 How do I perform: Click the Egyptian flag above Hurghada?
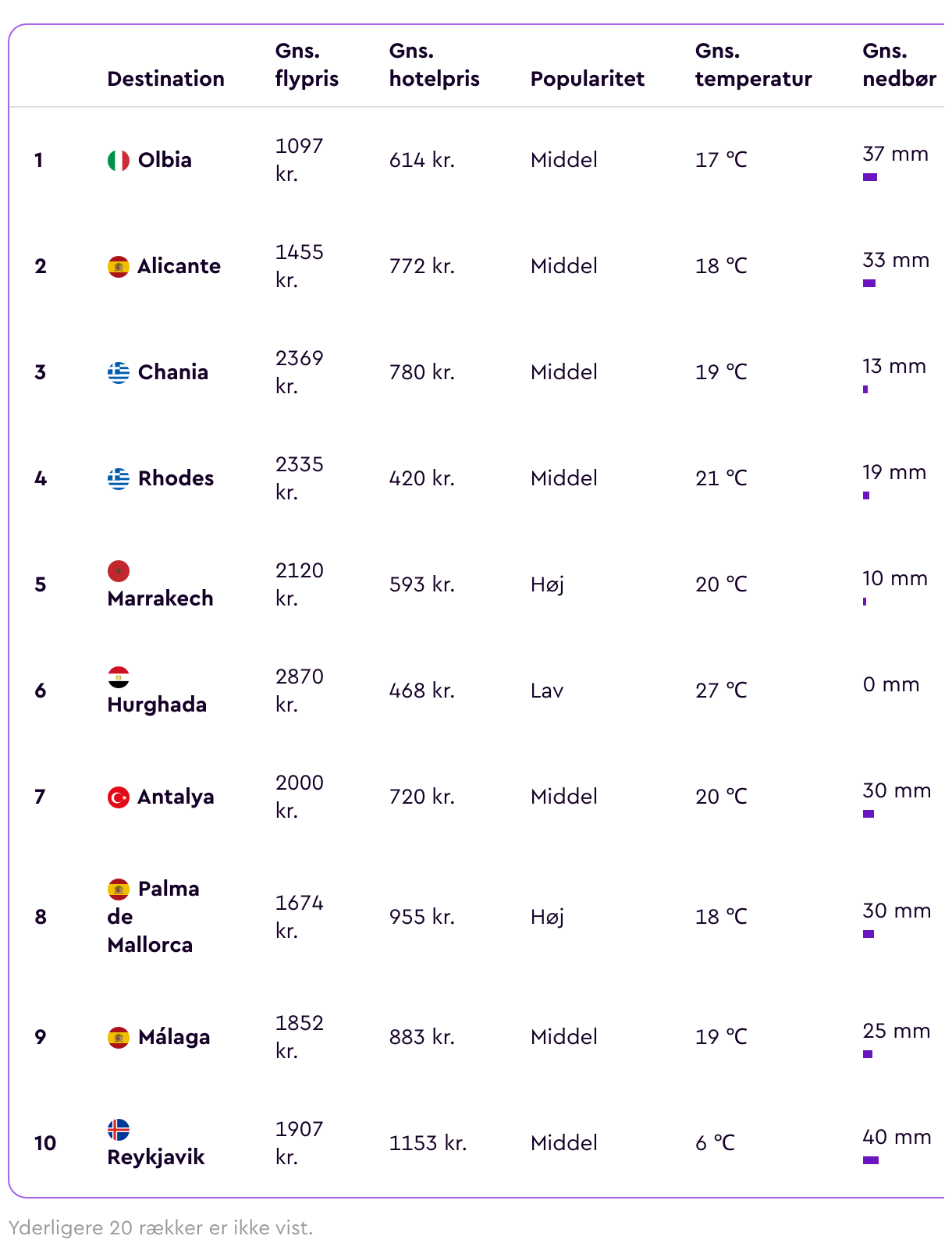[119, 677]
